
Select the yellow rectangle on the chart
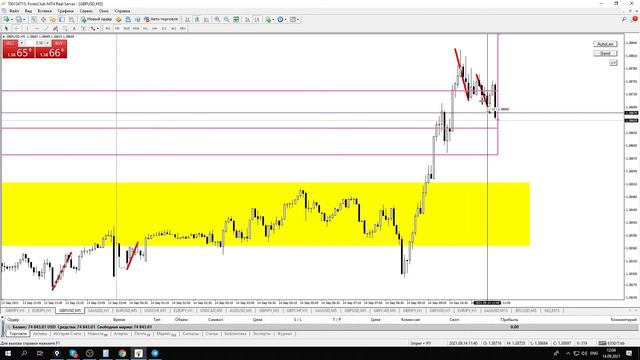pos(265,214)
